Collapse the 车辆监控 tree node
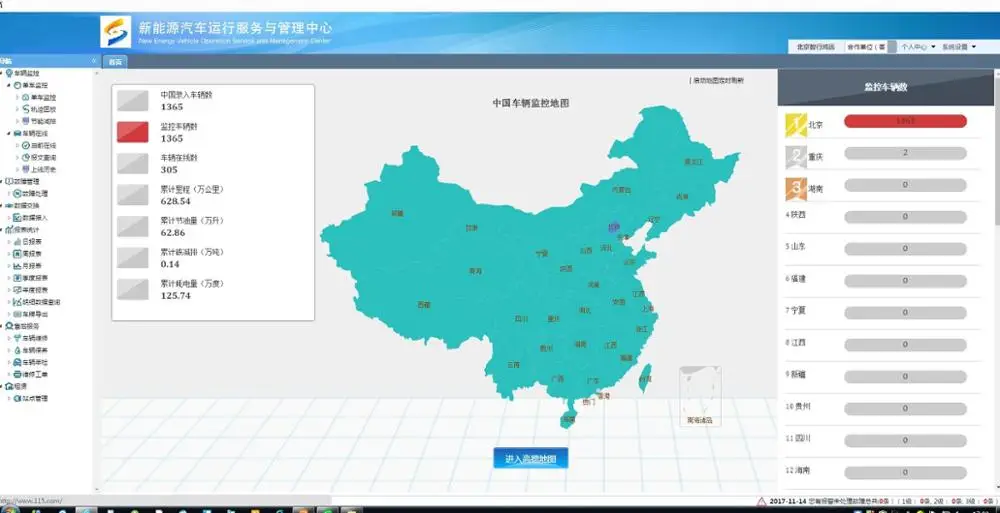Screen dimensions: 1000x513 coord(2,73)
